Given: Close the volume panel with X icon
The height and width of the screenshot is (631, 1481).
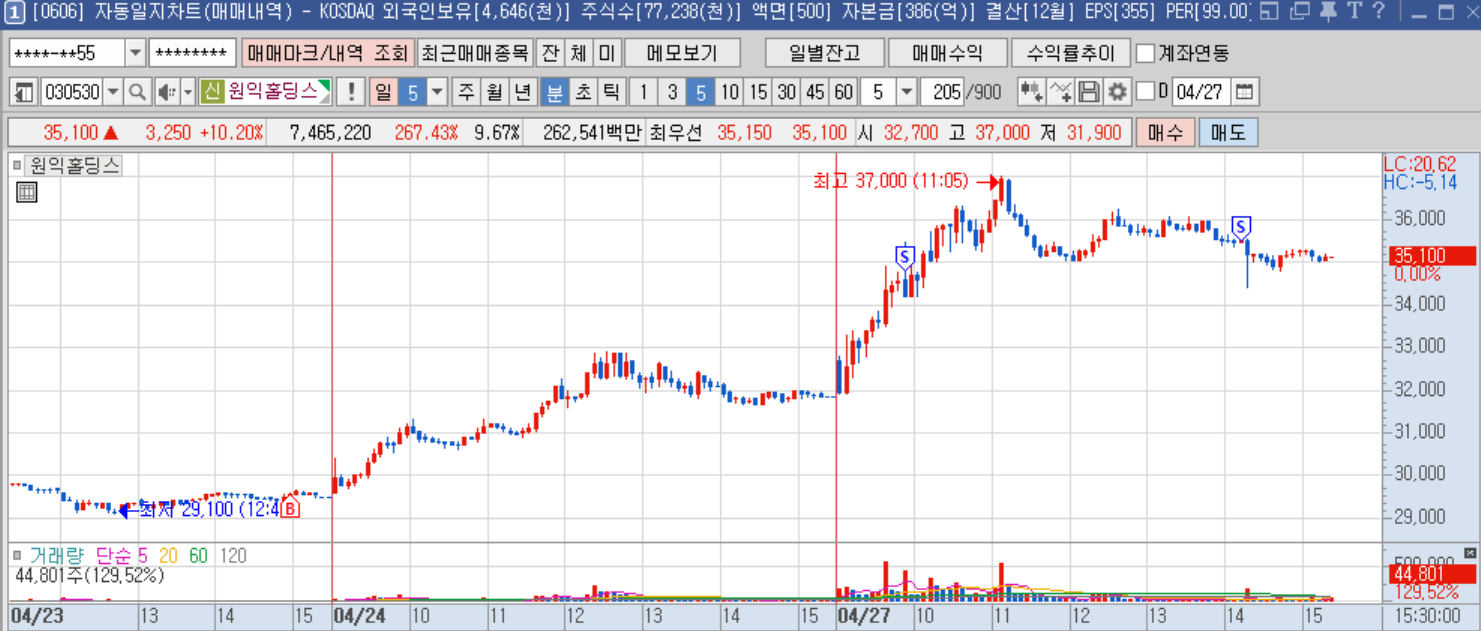Looking at the screenshot, I should pyautogui.click(x=1469, y=553).
